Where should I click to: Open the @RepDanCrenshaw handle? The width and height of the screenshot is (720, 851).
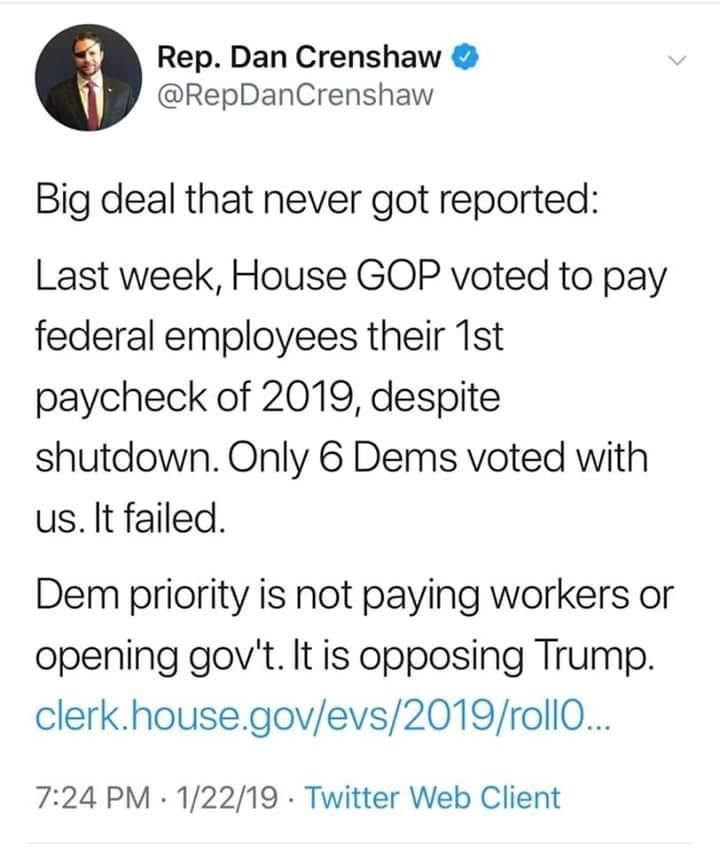tap(296, 96)
